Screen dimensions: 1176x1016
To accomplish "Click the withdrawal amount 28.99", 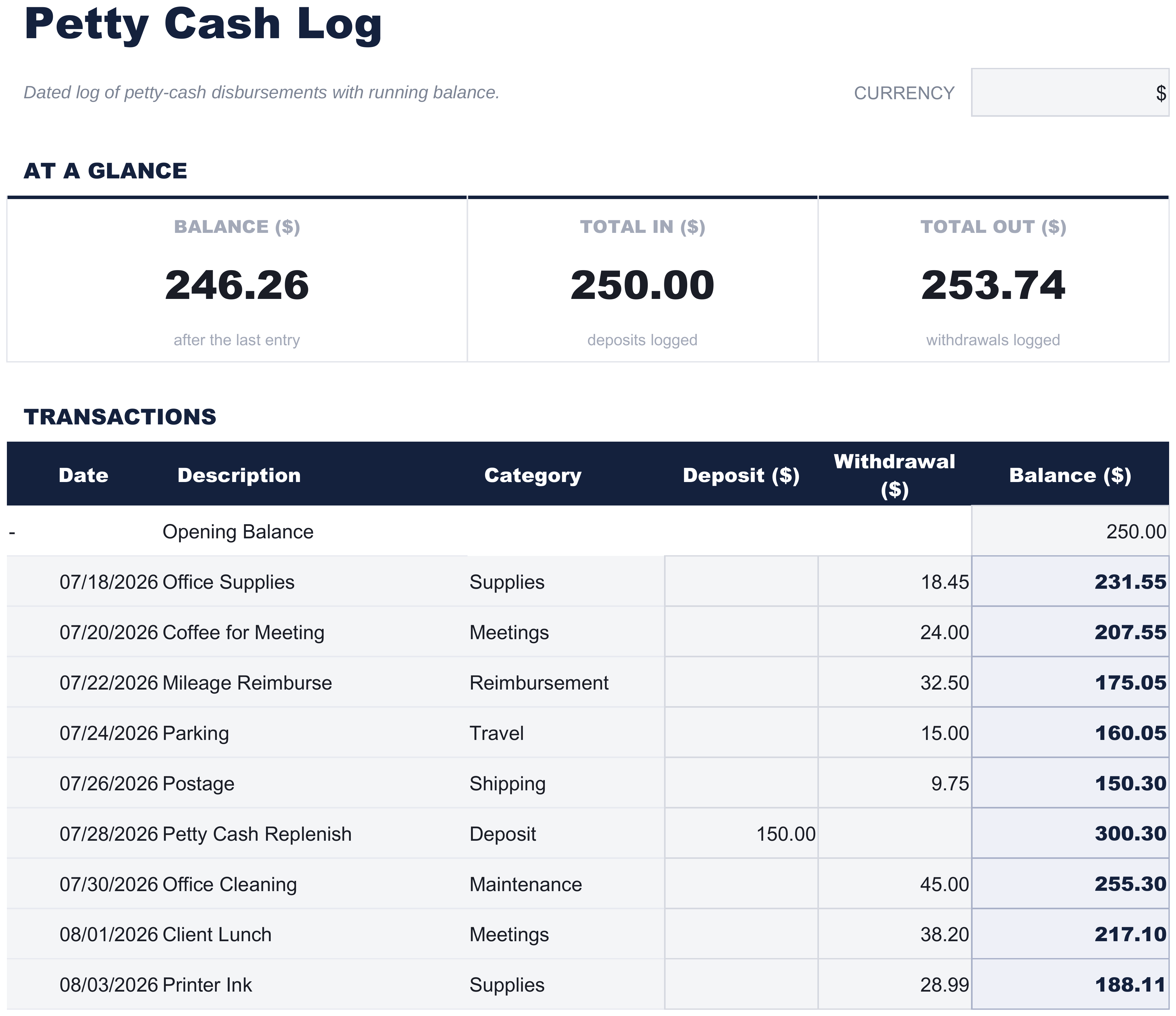I will (894, 984).
